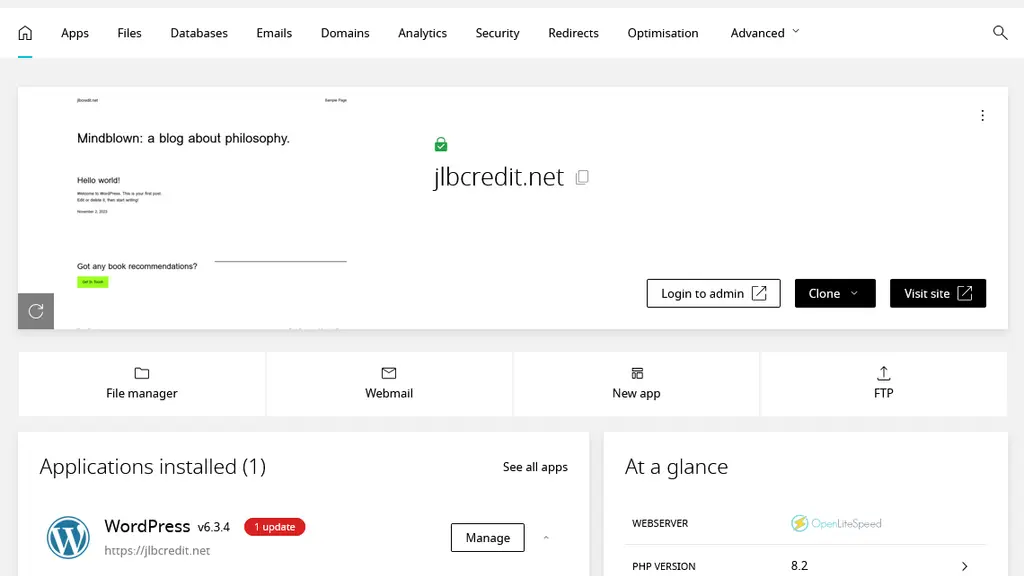Open the Security tab

tap(498, 33)
